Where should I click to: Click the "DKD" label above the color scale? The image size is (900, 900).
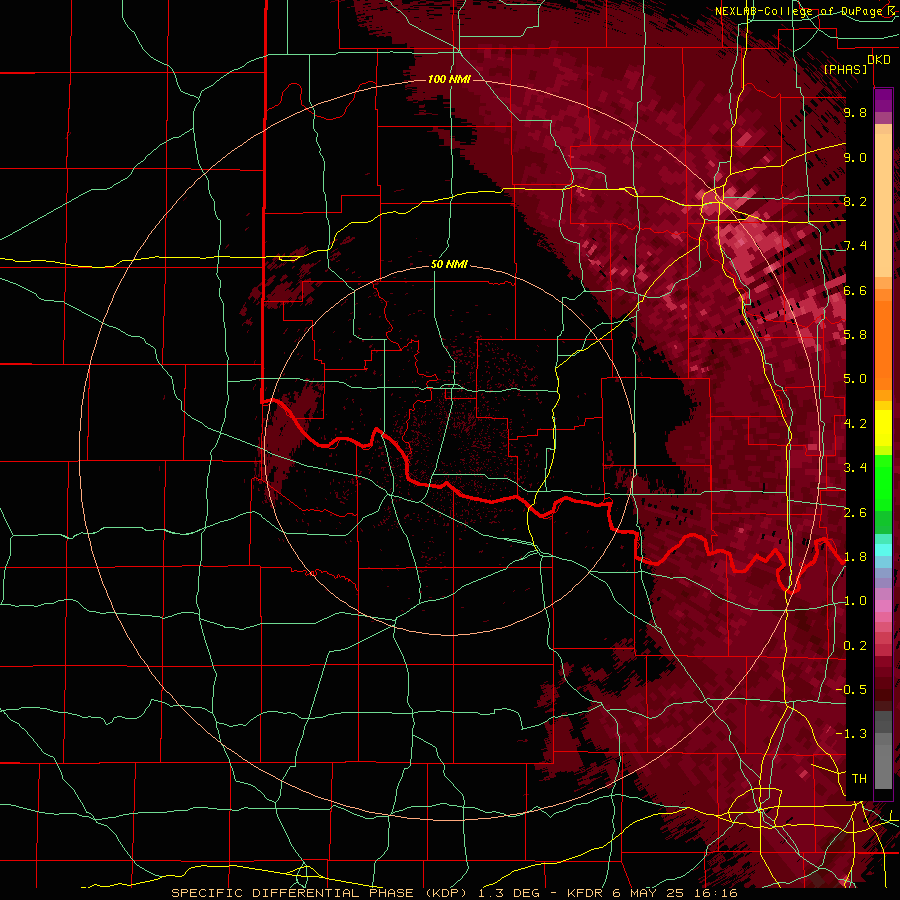[x=879, y=60]
